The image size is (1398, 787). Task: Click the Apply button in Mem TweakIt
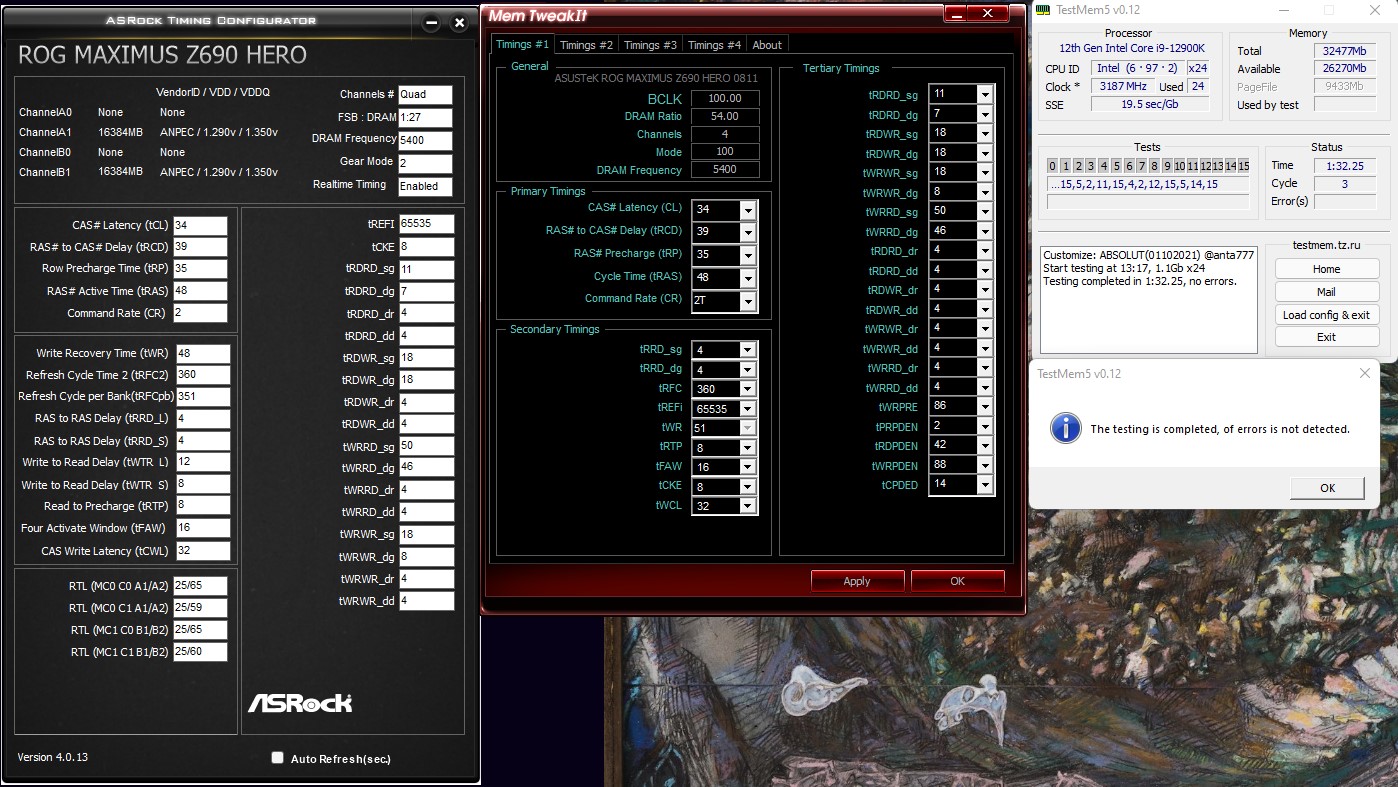(x=857, y=581)
